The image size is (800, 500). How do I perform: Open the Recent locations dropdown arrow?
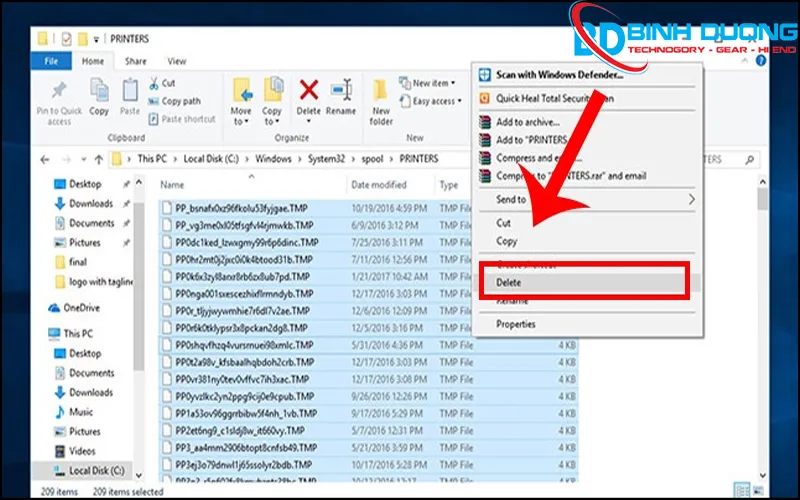click(83, 160)
